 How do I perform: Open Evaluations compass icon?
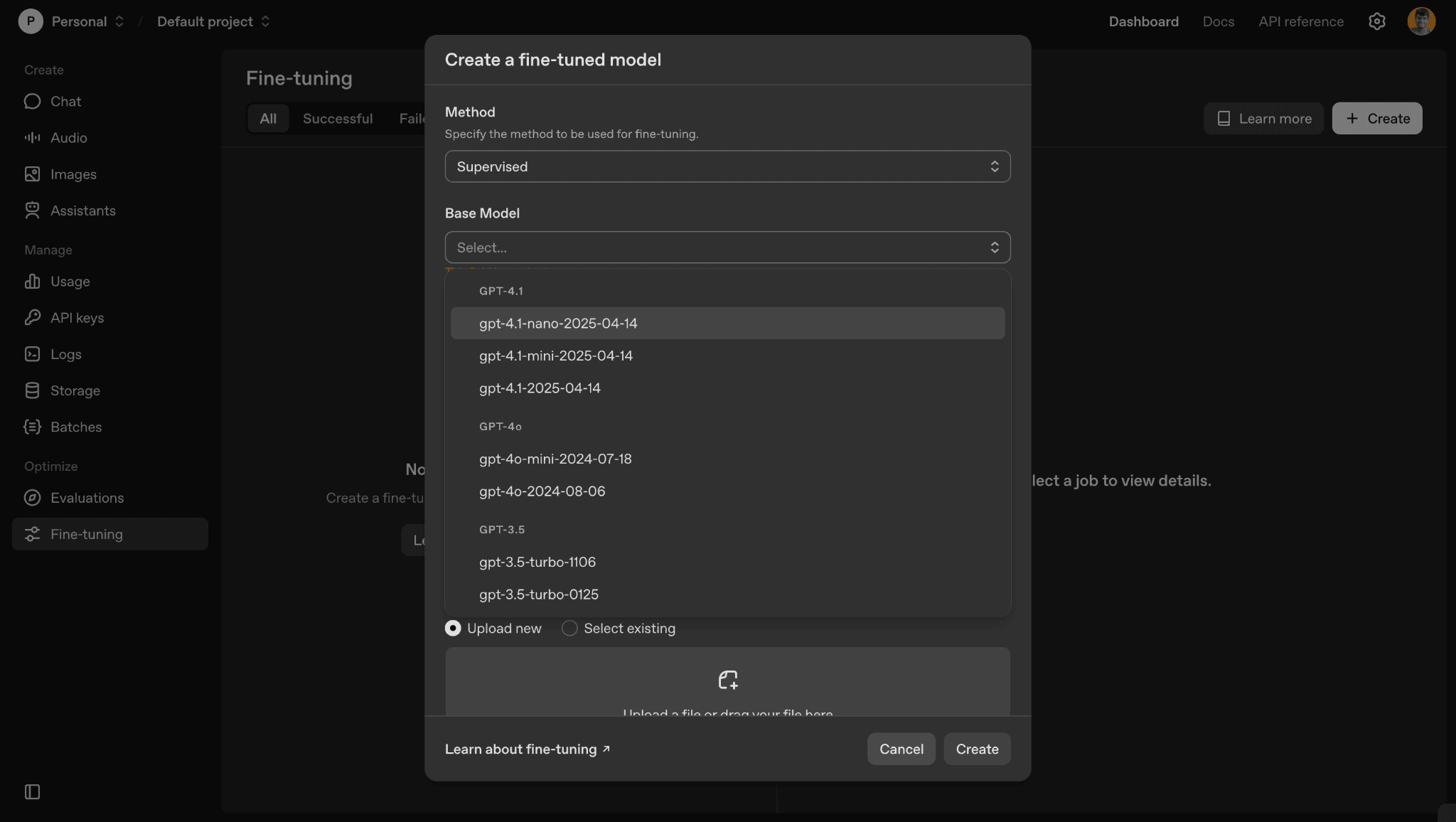(32, 498)
